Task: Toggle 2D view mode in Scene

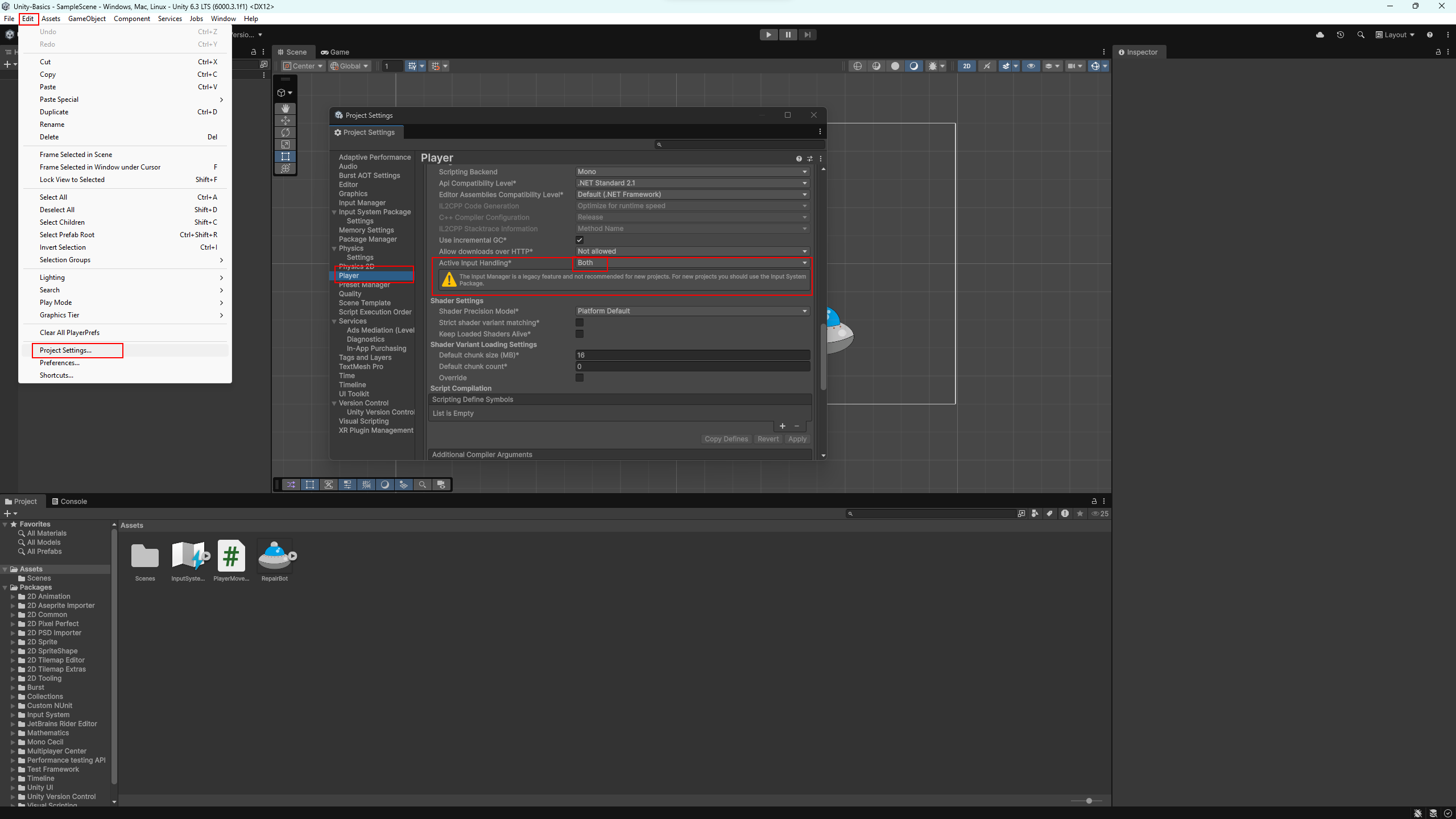Action: 966,66
